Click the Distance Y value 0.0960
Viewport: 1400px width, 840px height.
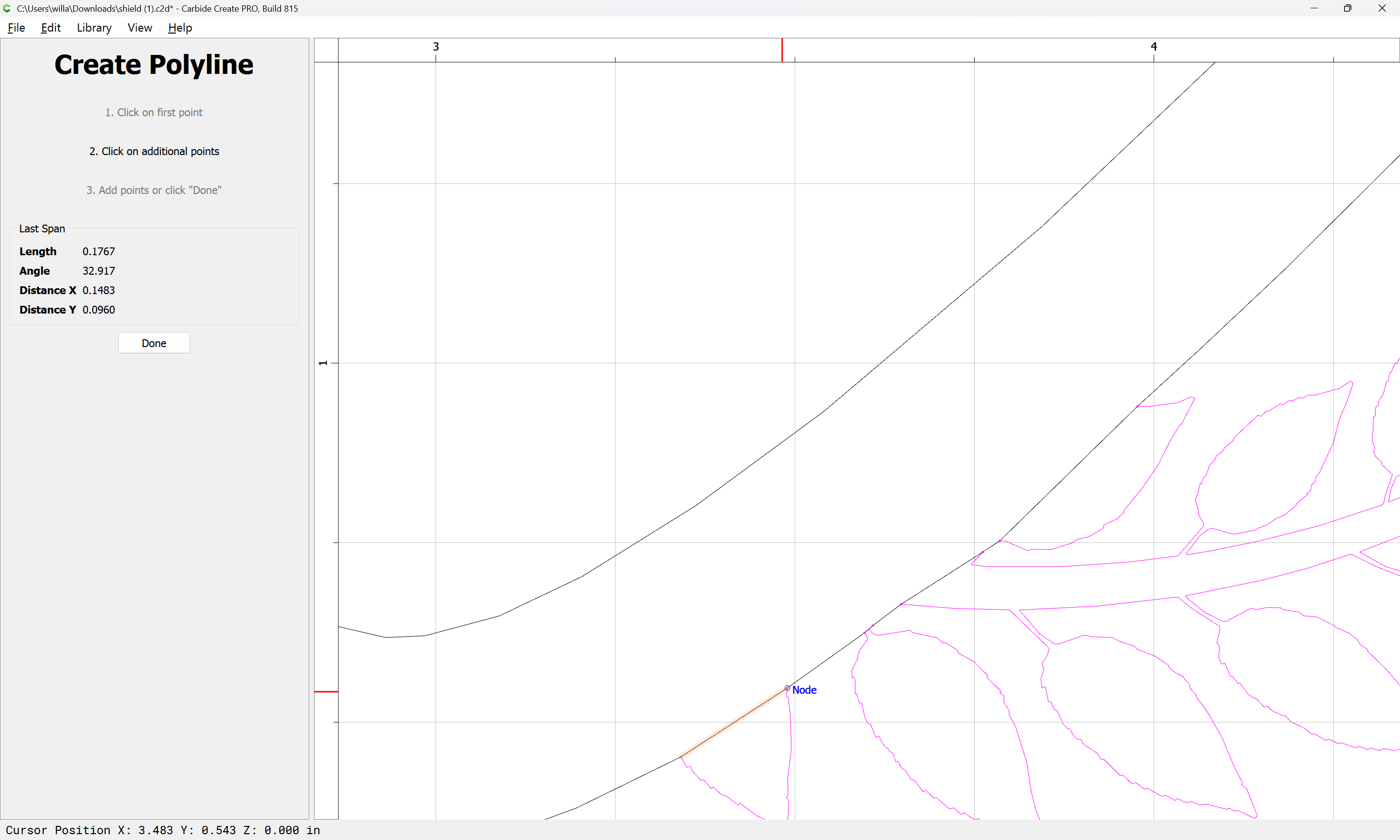[x=99, y=310]
